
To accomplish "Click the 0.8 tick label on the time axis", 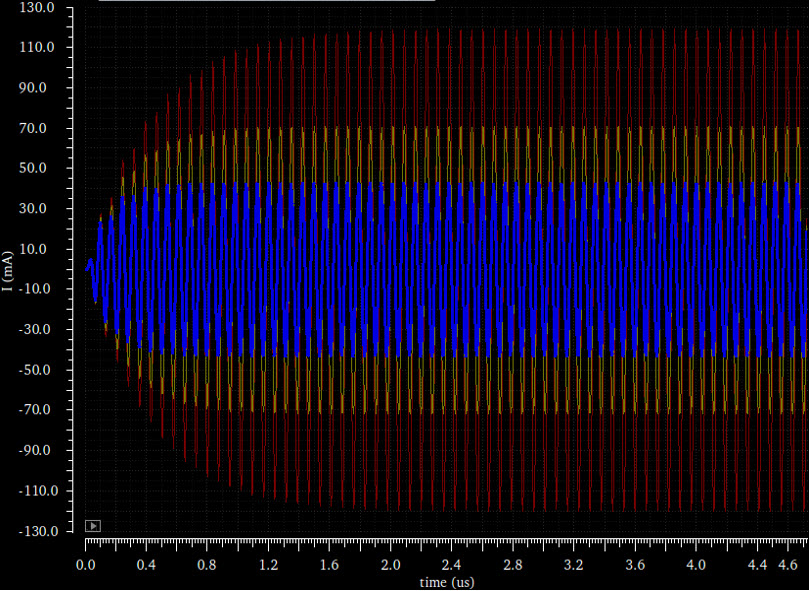I will point(207,565).
